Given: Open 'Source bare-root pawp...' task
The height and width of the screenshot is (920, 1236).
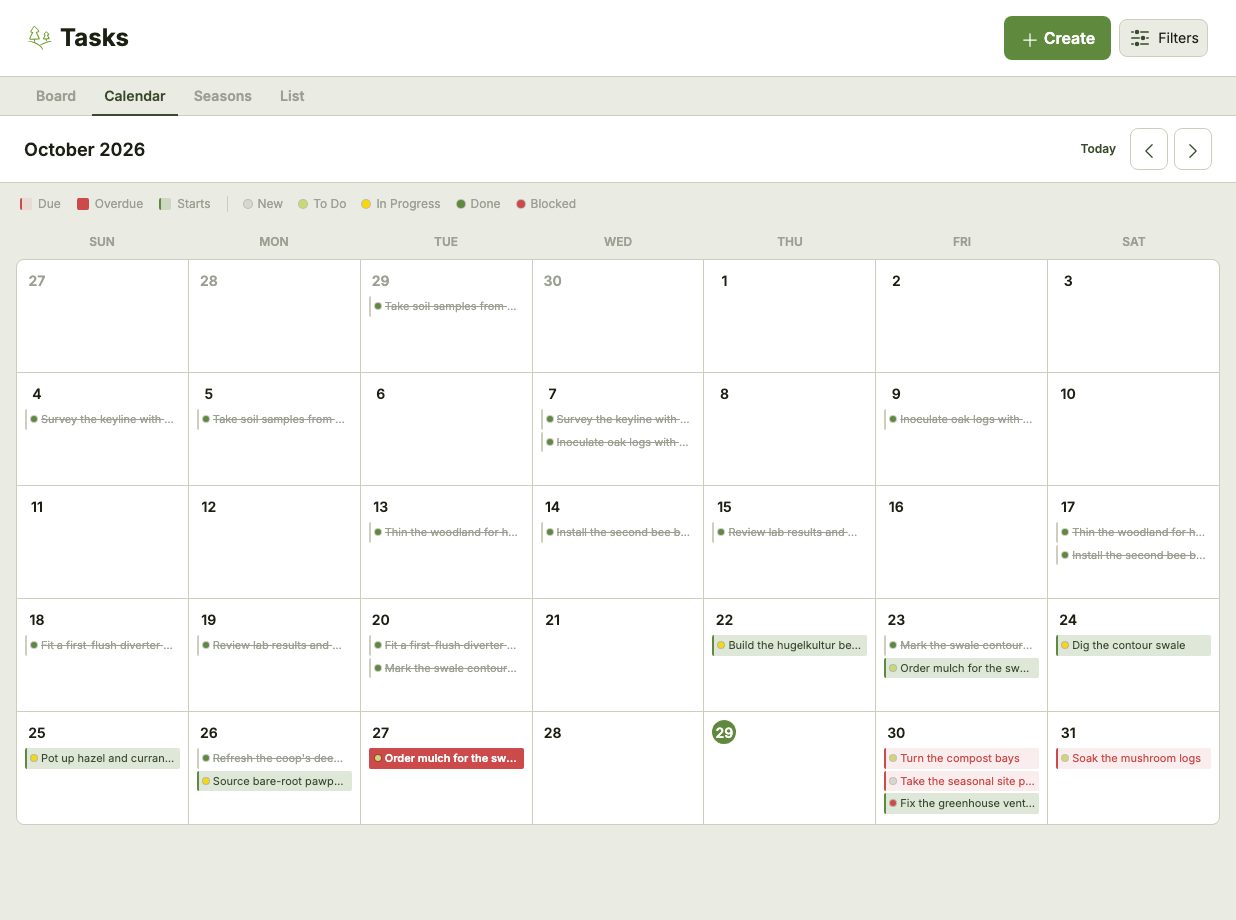Looking at the screenshot, I should point(274,781).
